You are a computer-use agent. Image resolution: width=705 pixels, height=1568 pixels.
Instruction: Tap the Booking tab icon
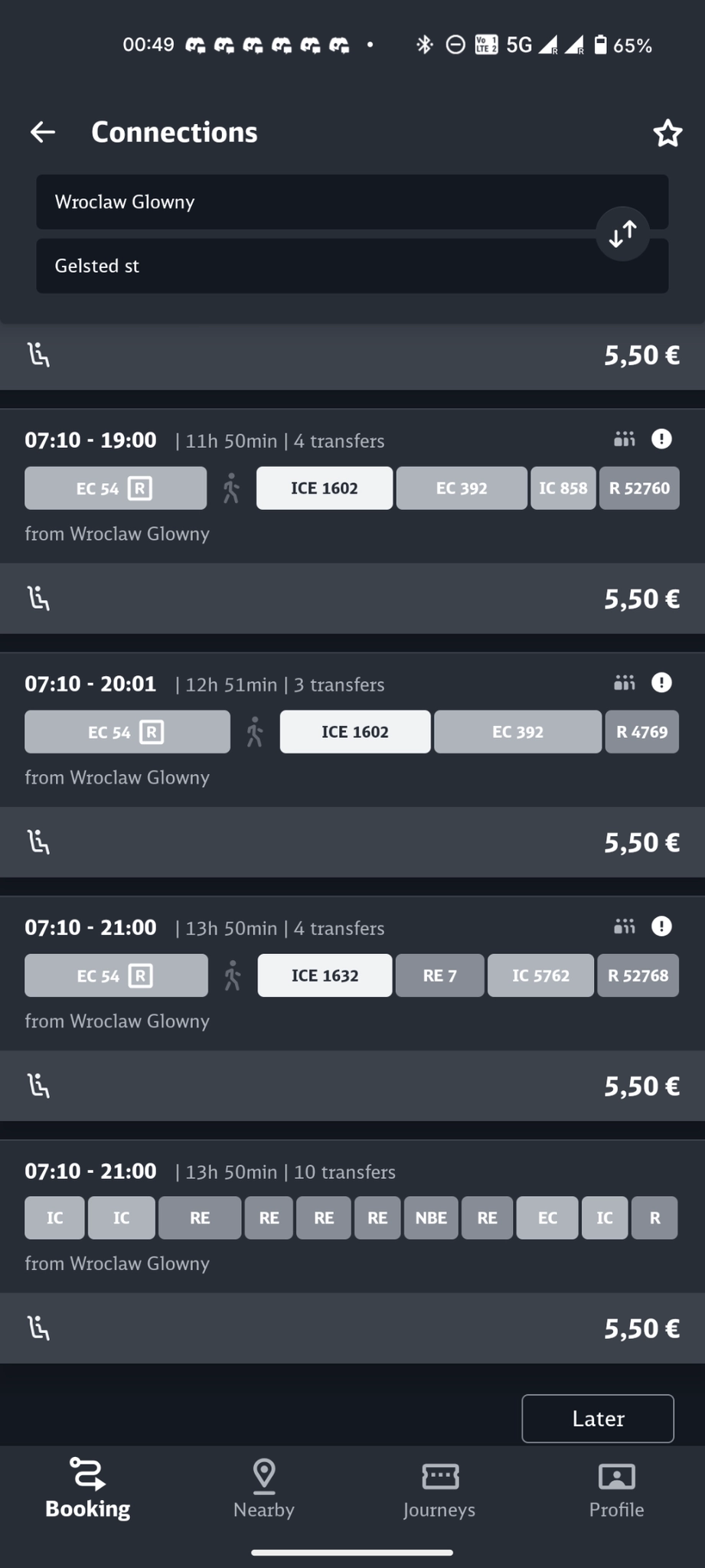[x=88, y=1475]
